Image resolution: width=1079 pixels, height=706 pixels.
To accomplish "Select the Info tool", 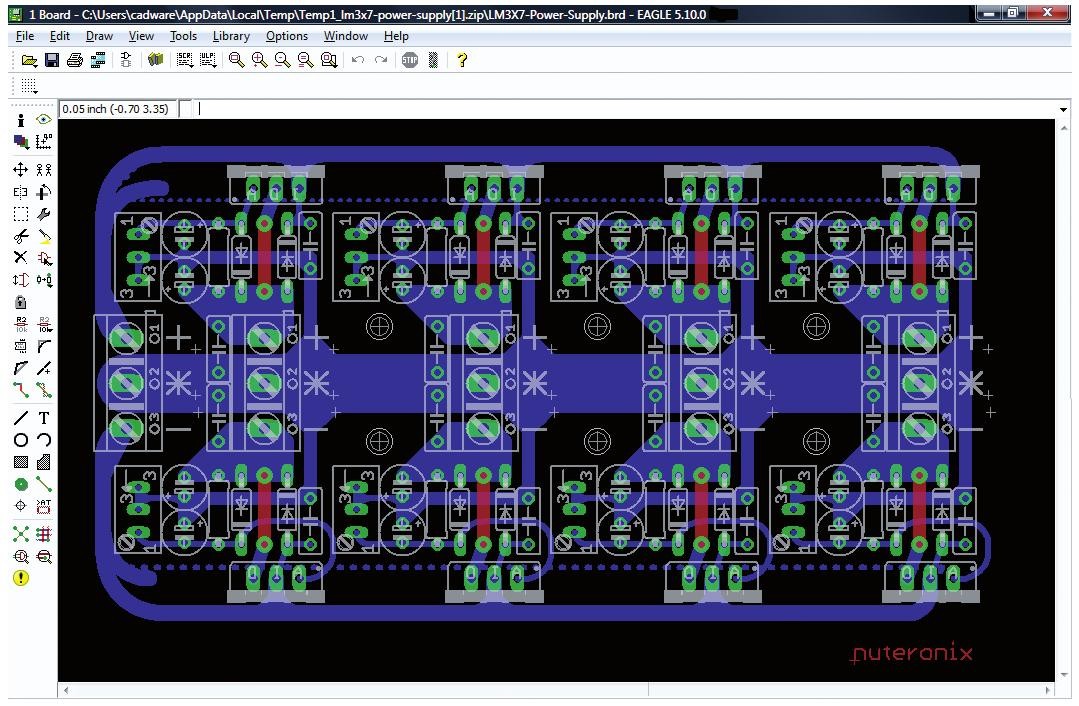I will pyautogui.click(x=21, y=120).
